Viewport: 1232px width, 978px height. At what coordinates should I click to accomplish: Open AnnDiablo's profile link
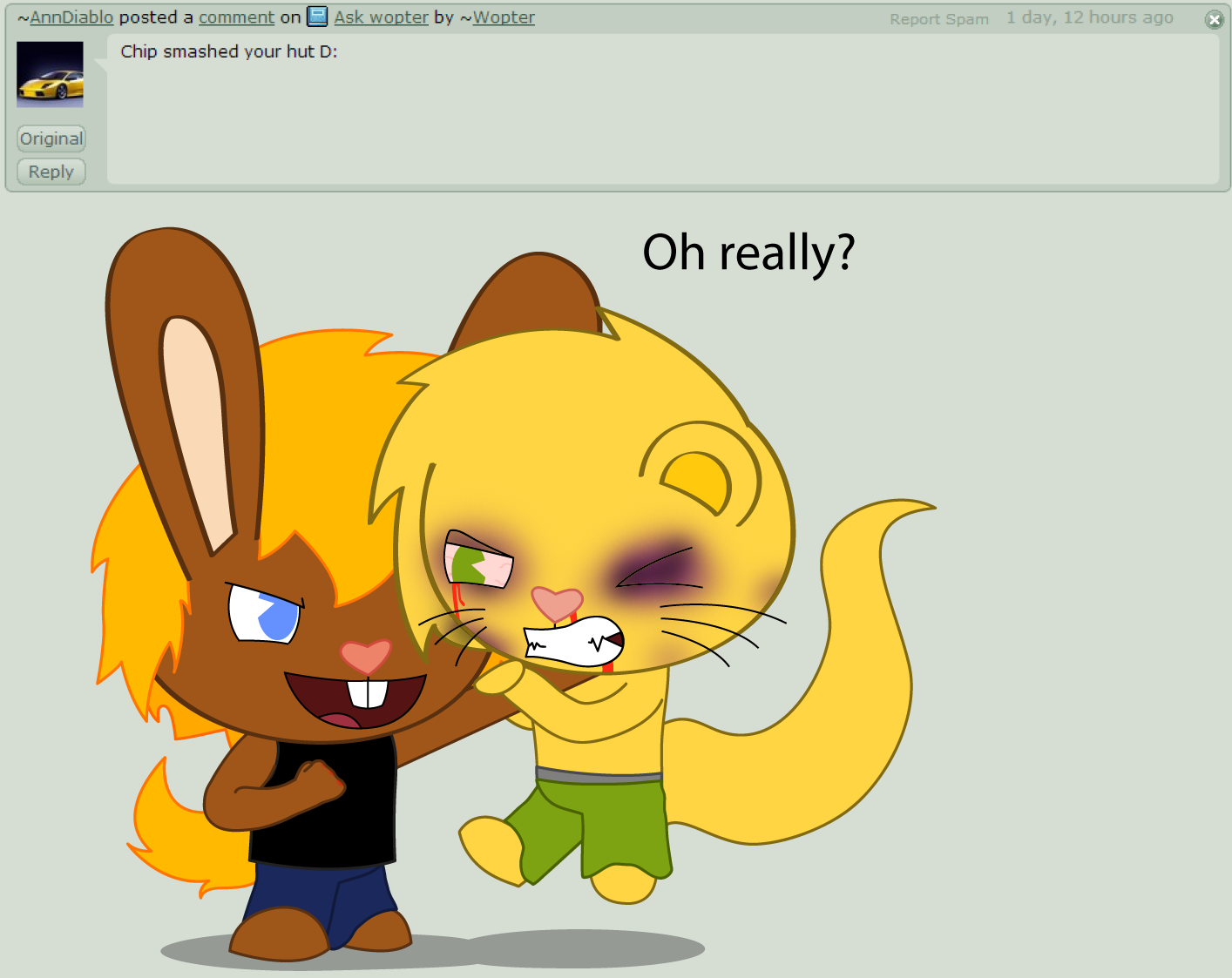(71, 17)
